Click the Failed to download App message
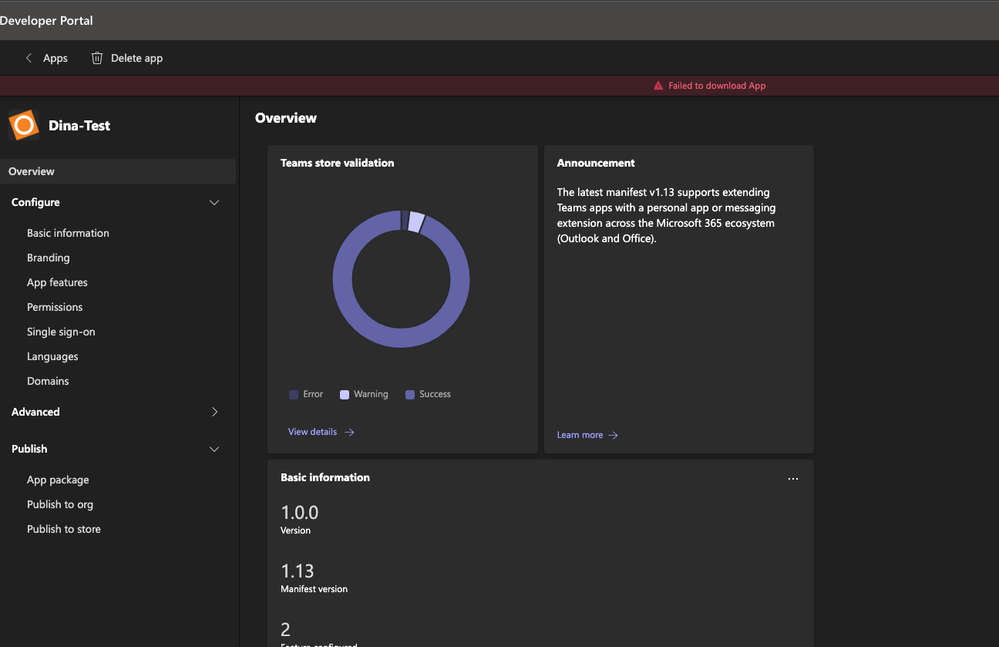This screenshot has height=647, width=999. point(717,85)
